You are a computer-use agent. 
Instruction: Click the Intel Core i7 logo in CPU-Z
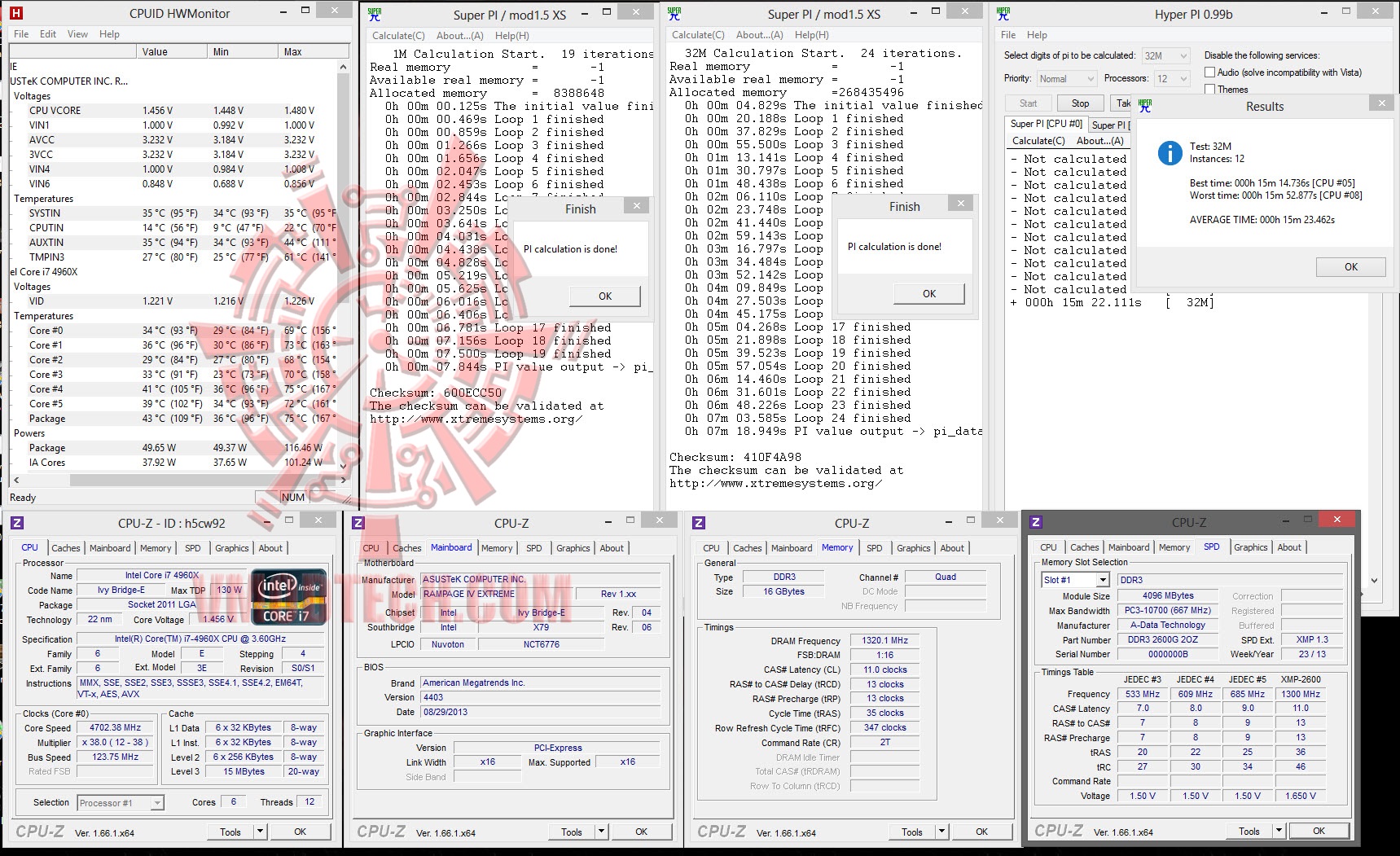(289, 596)
